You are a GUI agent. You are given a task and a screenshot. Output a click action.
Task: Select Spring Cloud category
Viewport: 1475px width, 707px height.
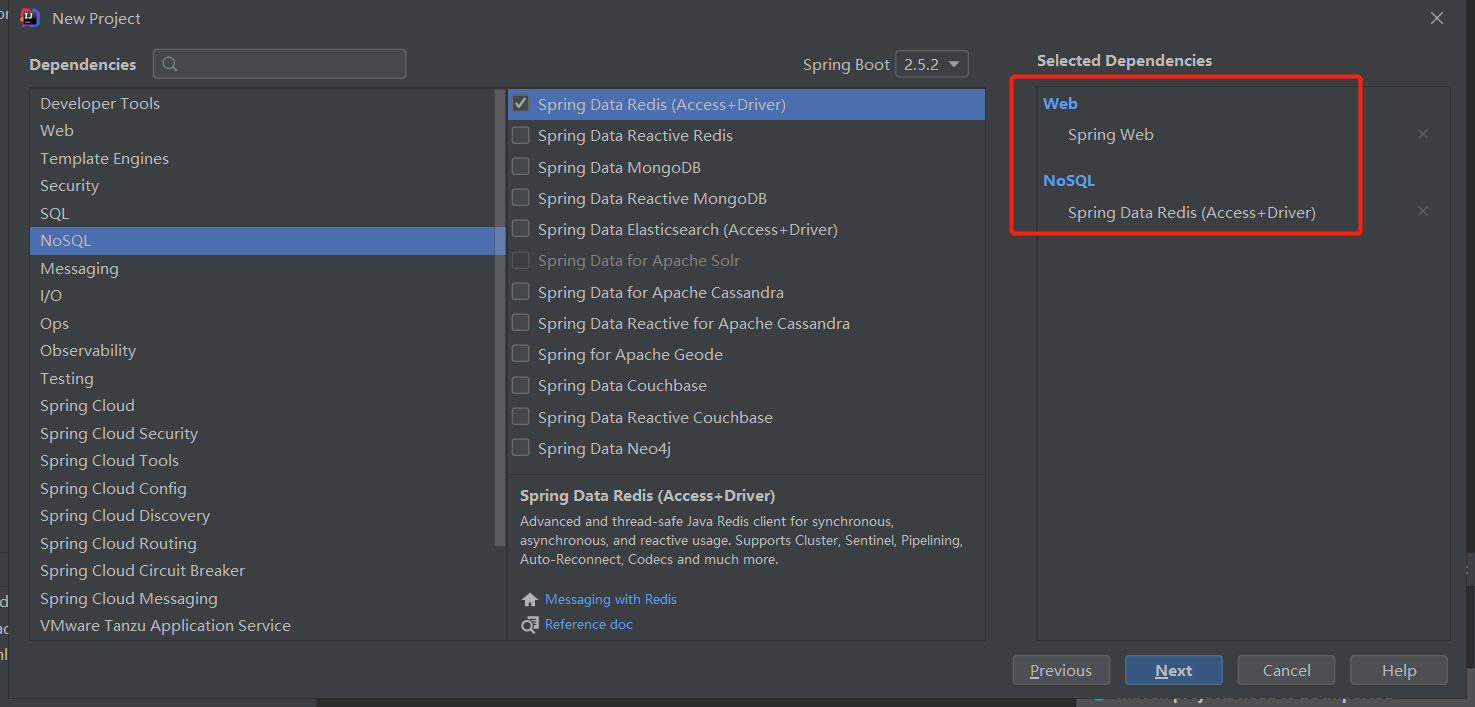(x=262, y=405)
